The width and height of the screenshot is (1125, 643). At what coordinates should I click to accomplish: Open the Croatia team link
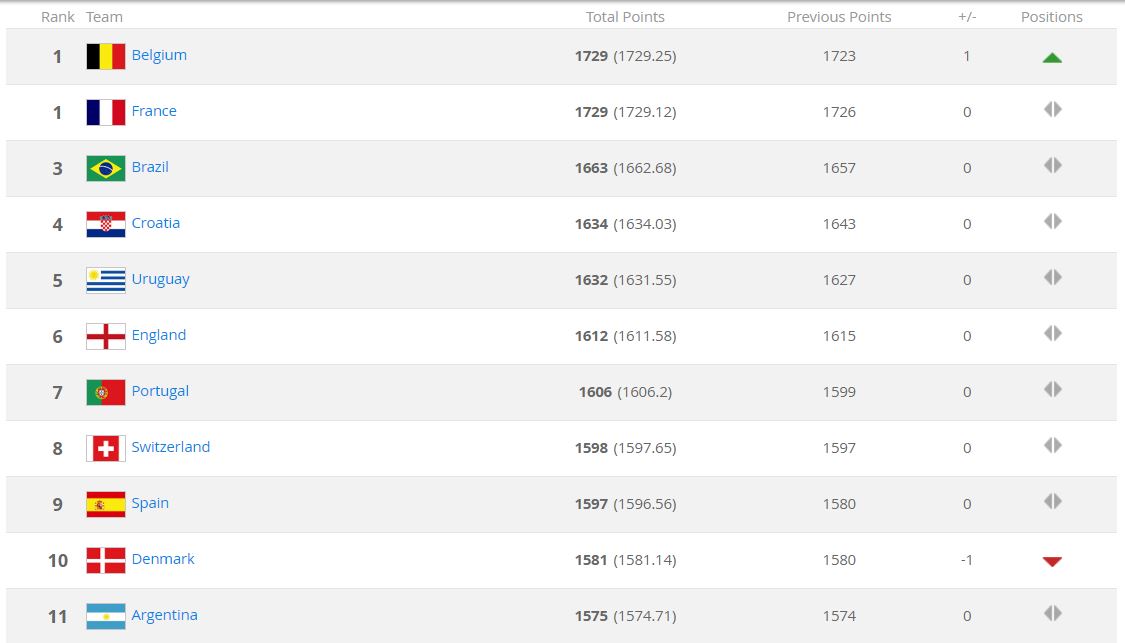click(156, 223)
